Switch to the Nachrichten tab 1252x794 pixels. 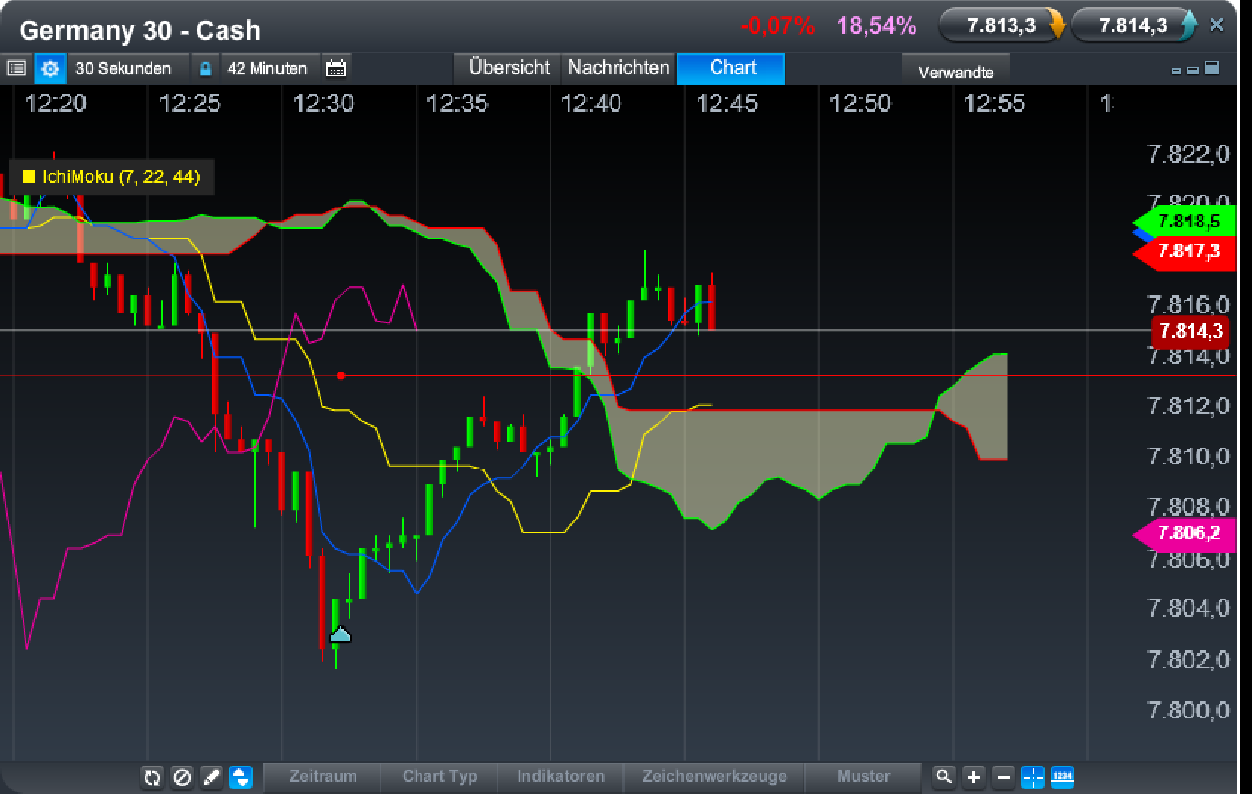tap(619, 68)
